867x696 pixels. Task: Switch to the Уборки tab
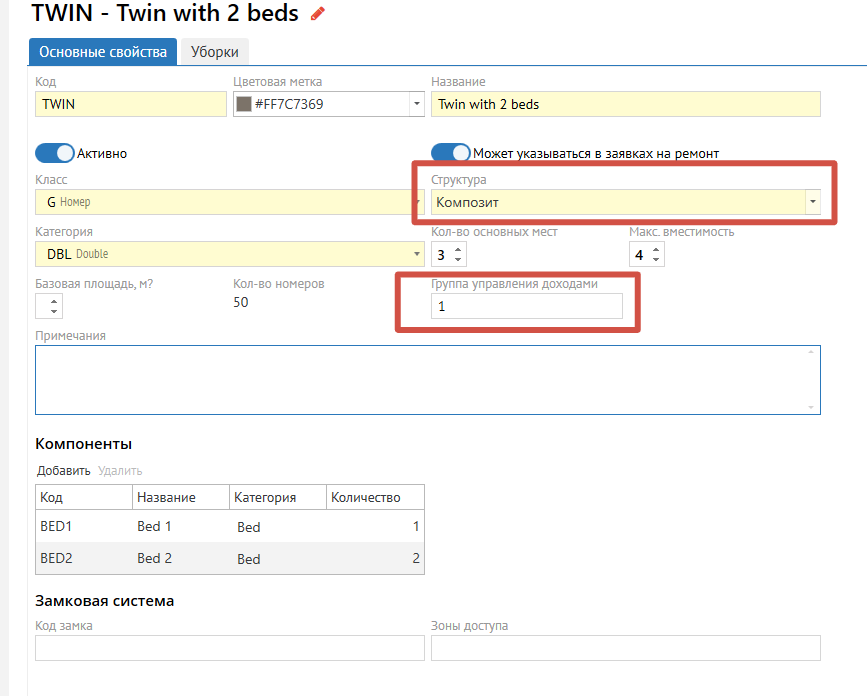click(x=214, y=52)
